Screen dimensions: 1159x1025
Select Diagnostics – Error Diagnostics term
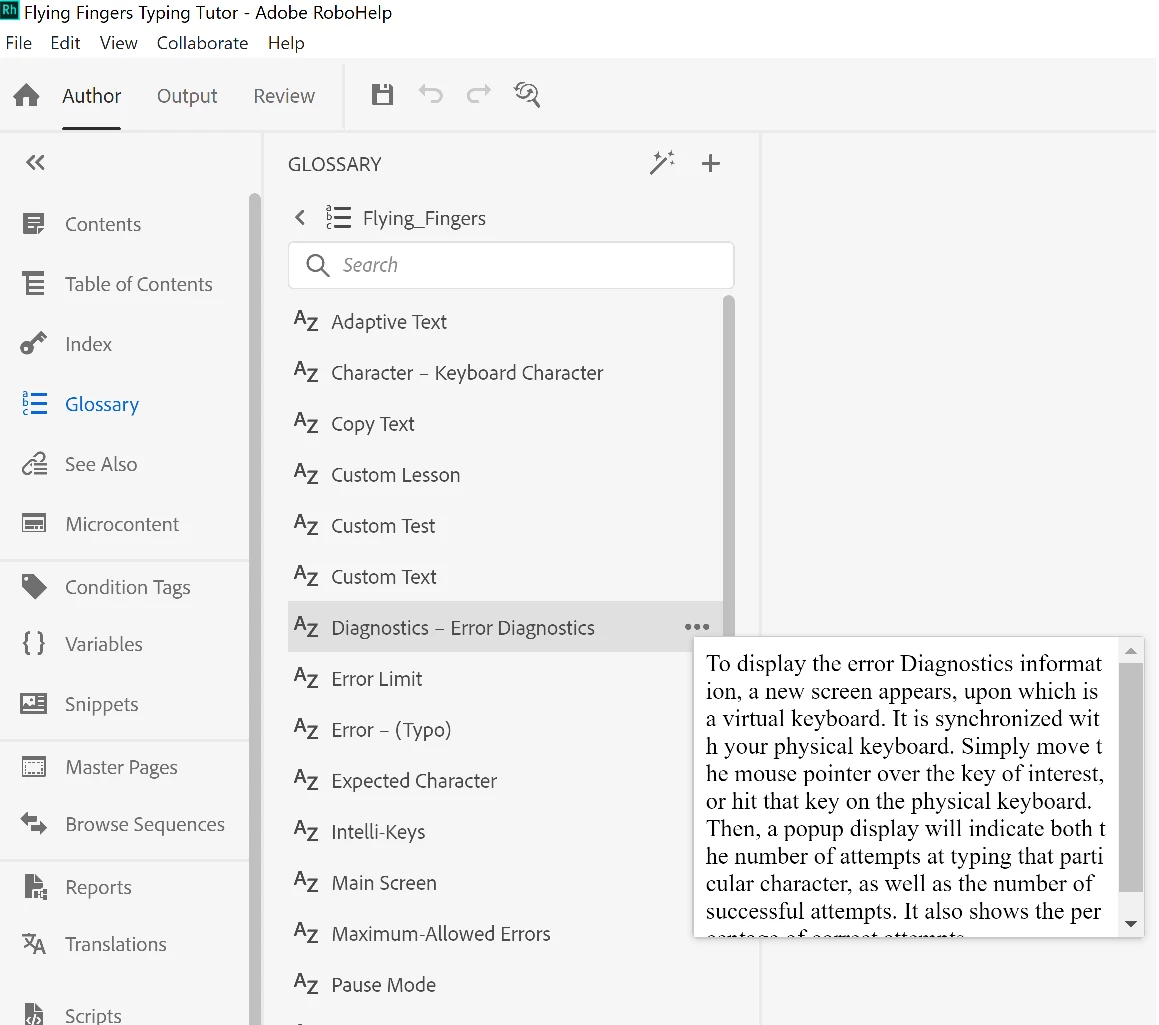tap(505, 627)
